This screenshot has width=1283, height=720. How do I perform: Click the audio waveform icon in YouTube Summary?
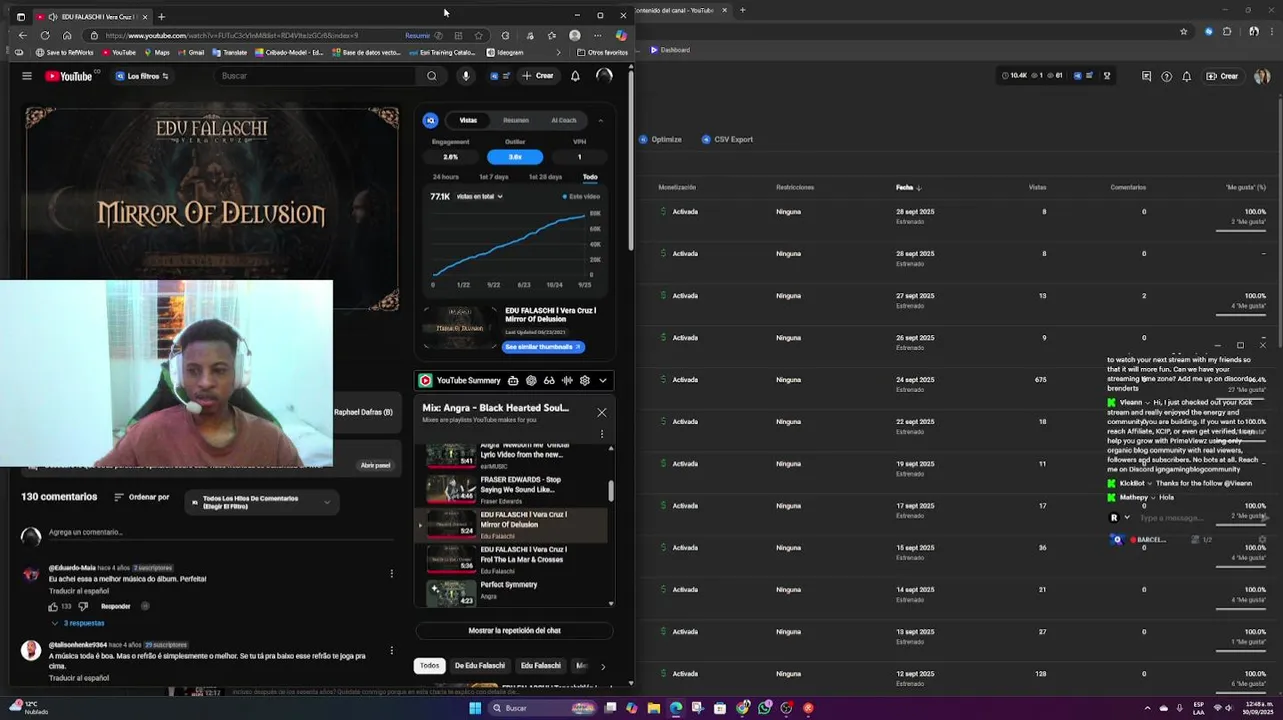pos(567,380)
